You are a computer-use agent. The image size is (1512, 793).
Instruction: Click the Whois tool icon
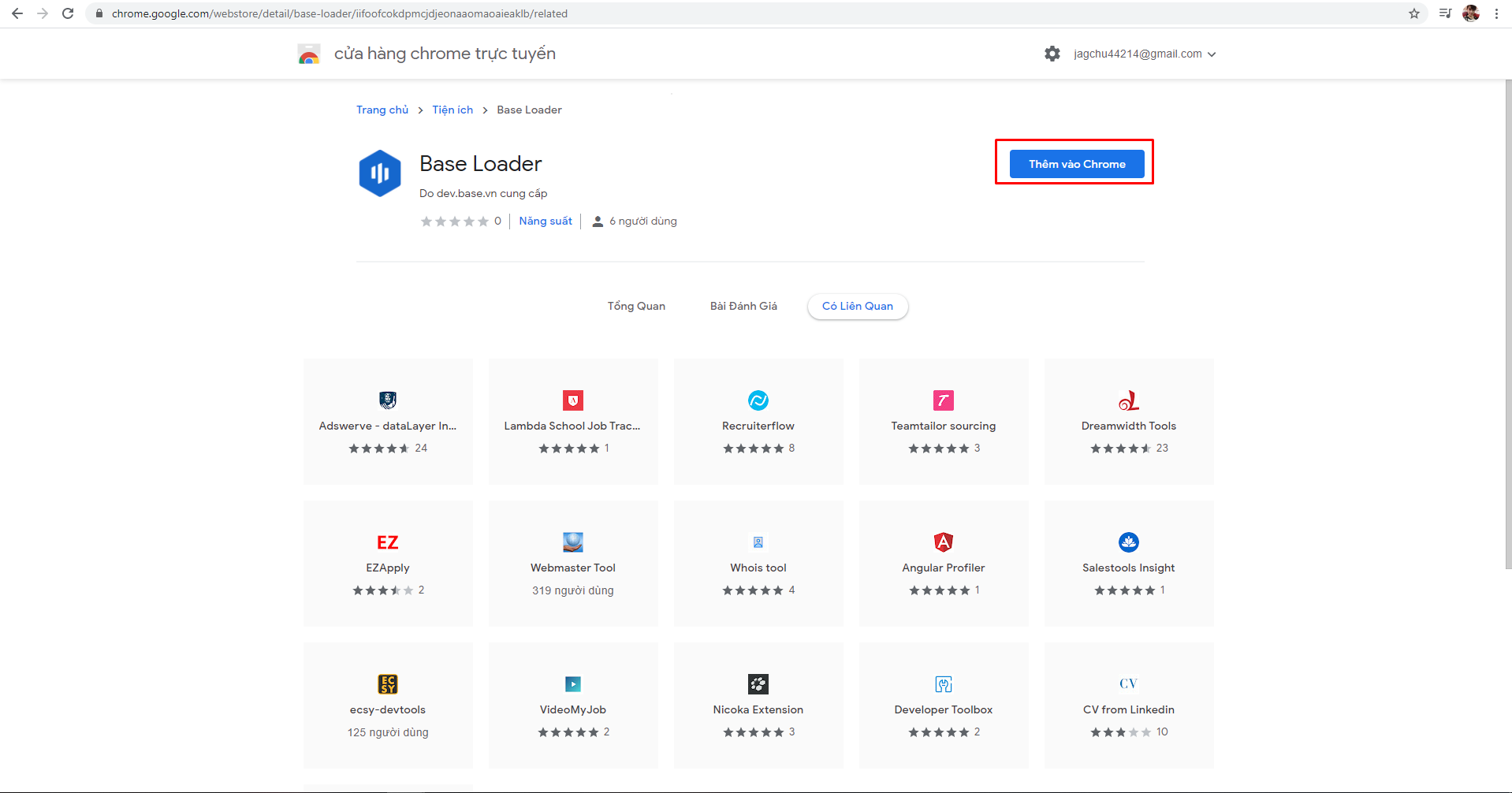click(x=758, y=542)
